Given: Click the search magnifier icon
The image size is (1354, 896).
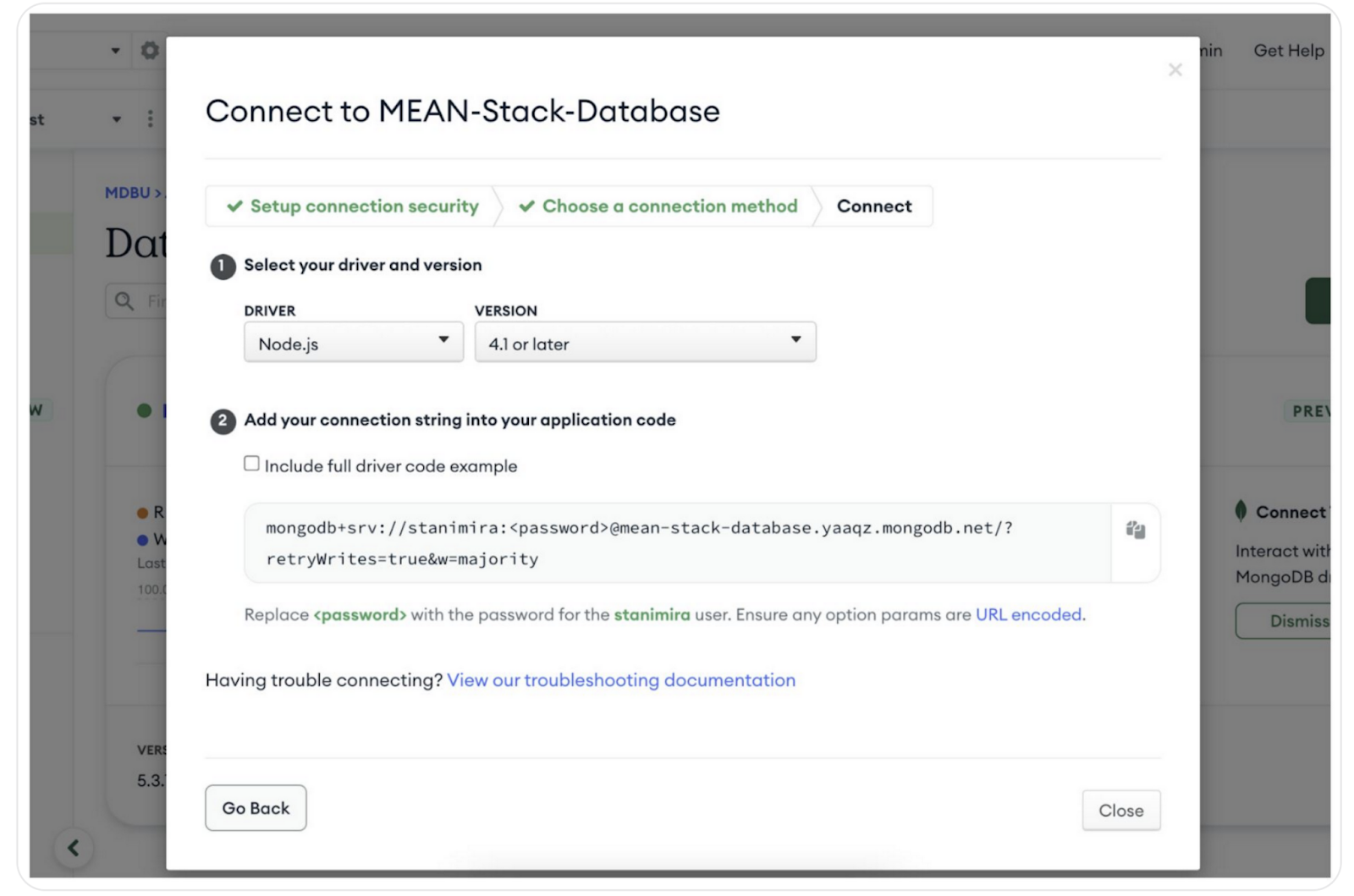Looking at the screenshot, I should [x=124, y=301].
